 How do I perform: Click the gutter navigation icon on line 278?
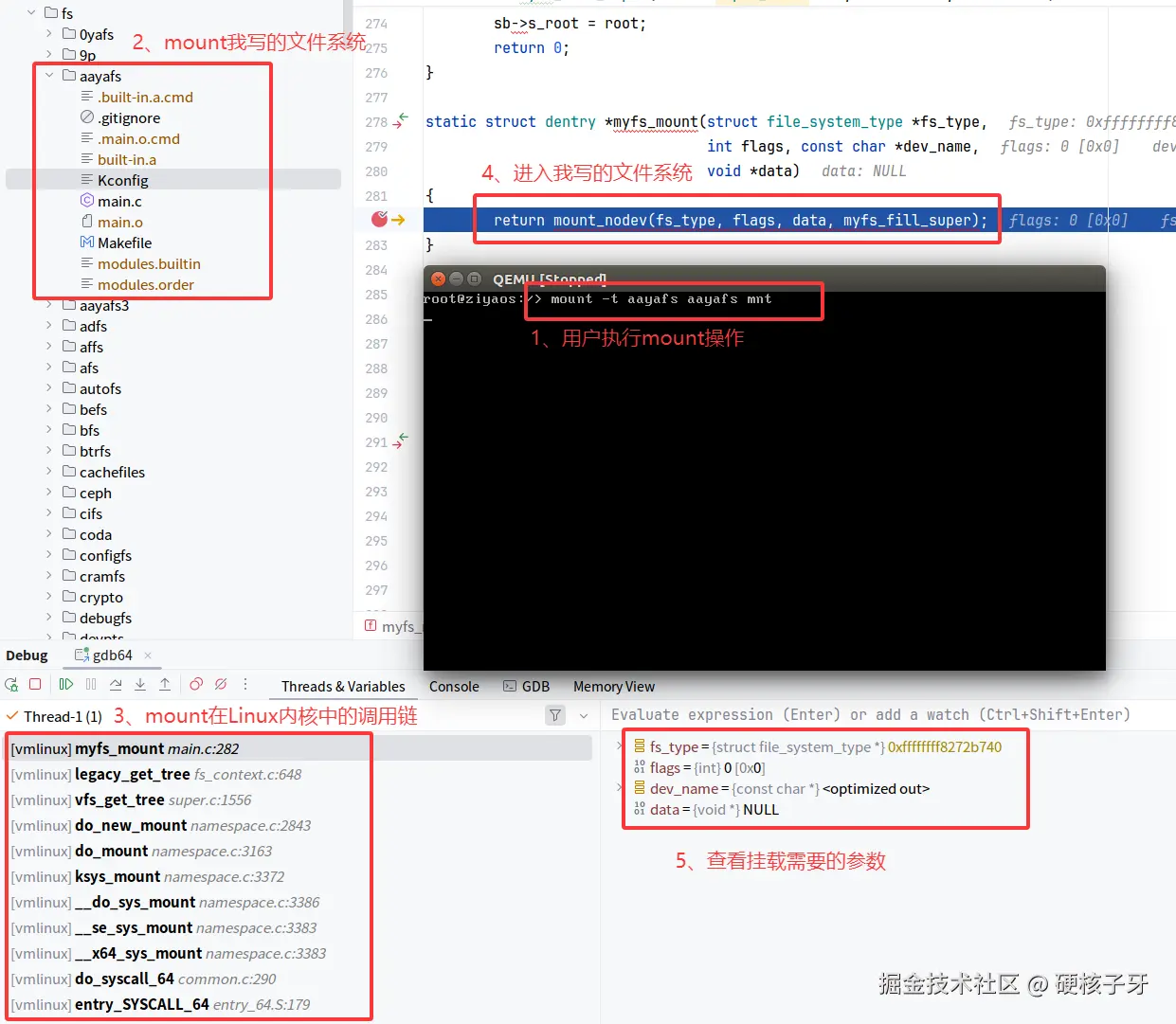click(401, 121)
